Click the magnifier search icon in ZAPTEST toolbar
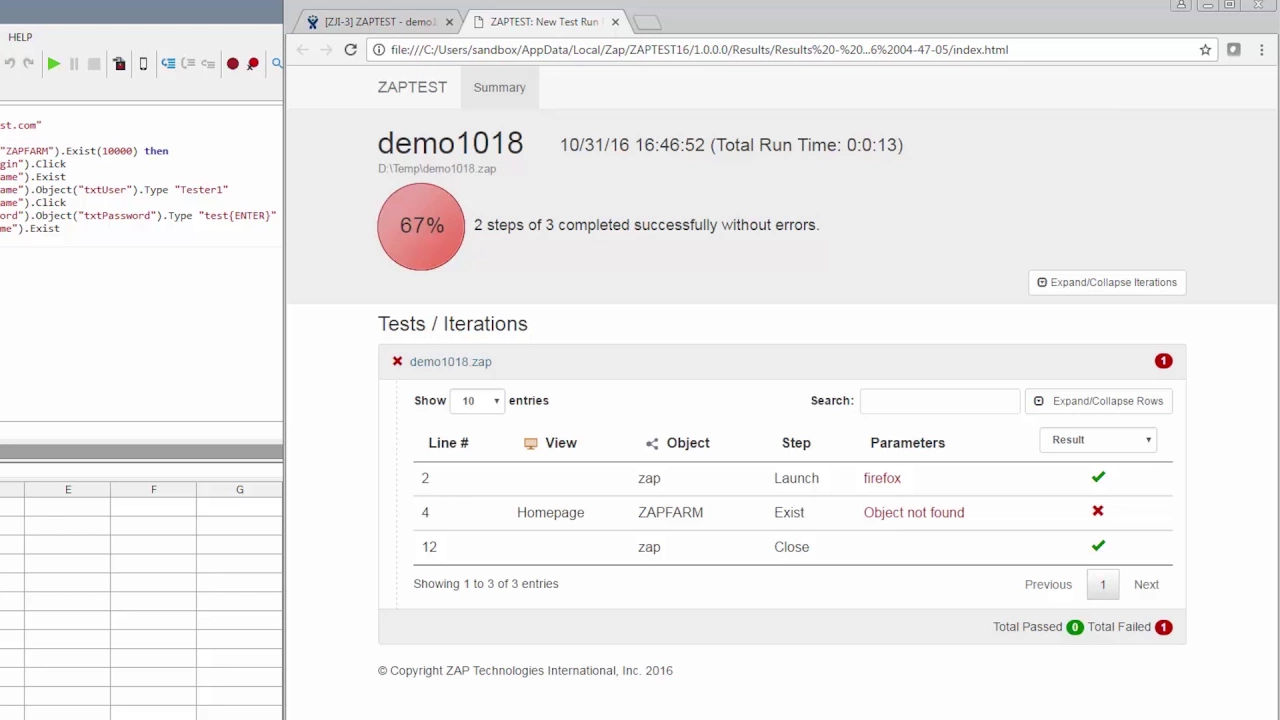Screen dimensions: 1280x720 click(x=277, y=64)
